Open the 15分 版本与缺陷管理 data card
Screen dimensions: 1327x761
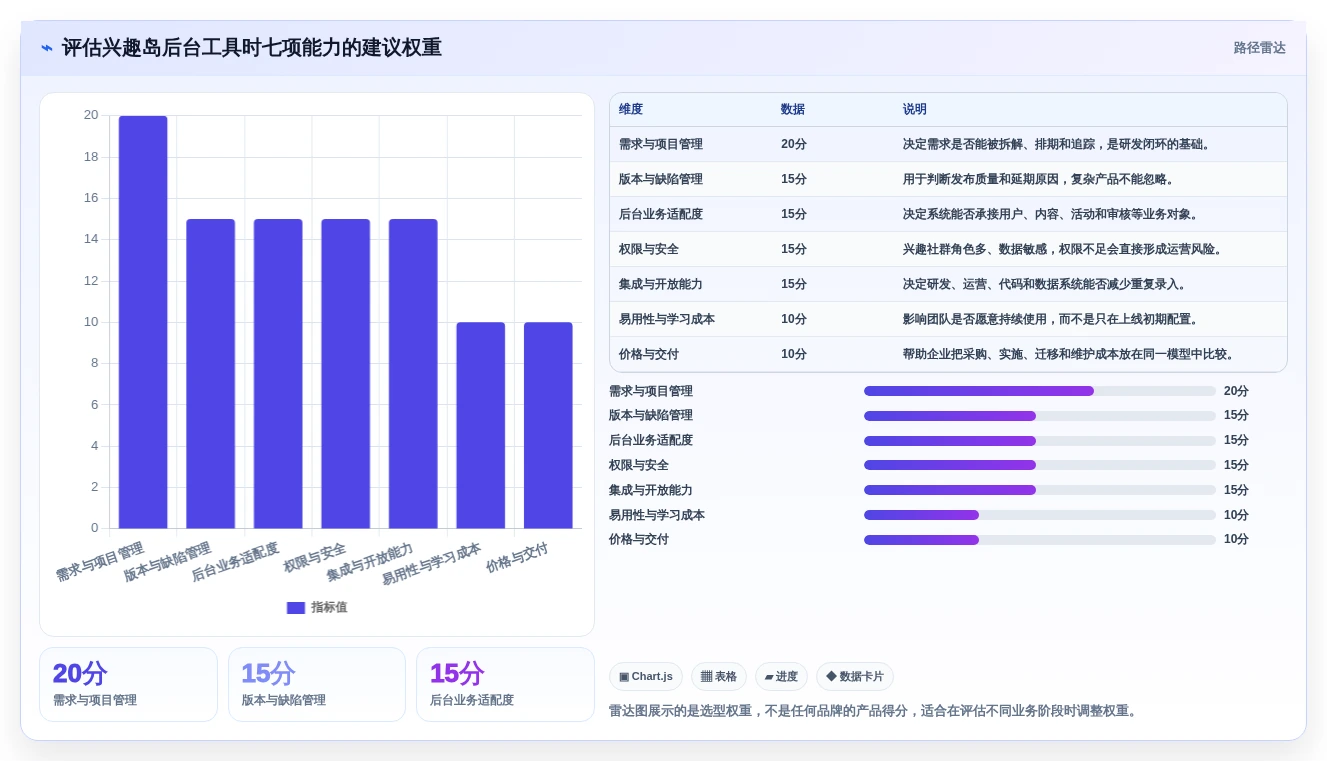[317, 685]
